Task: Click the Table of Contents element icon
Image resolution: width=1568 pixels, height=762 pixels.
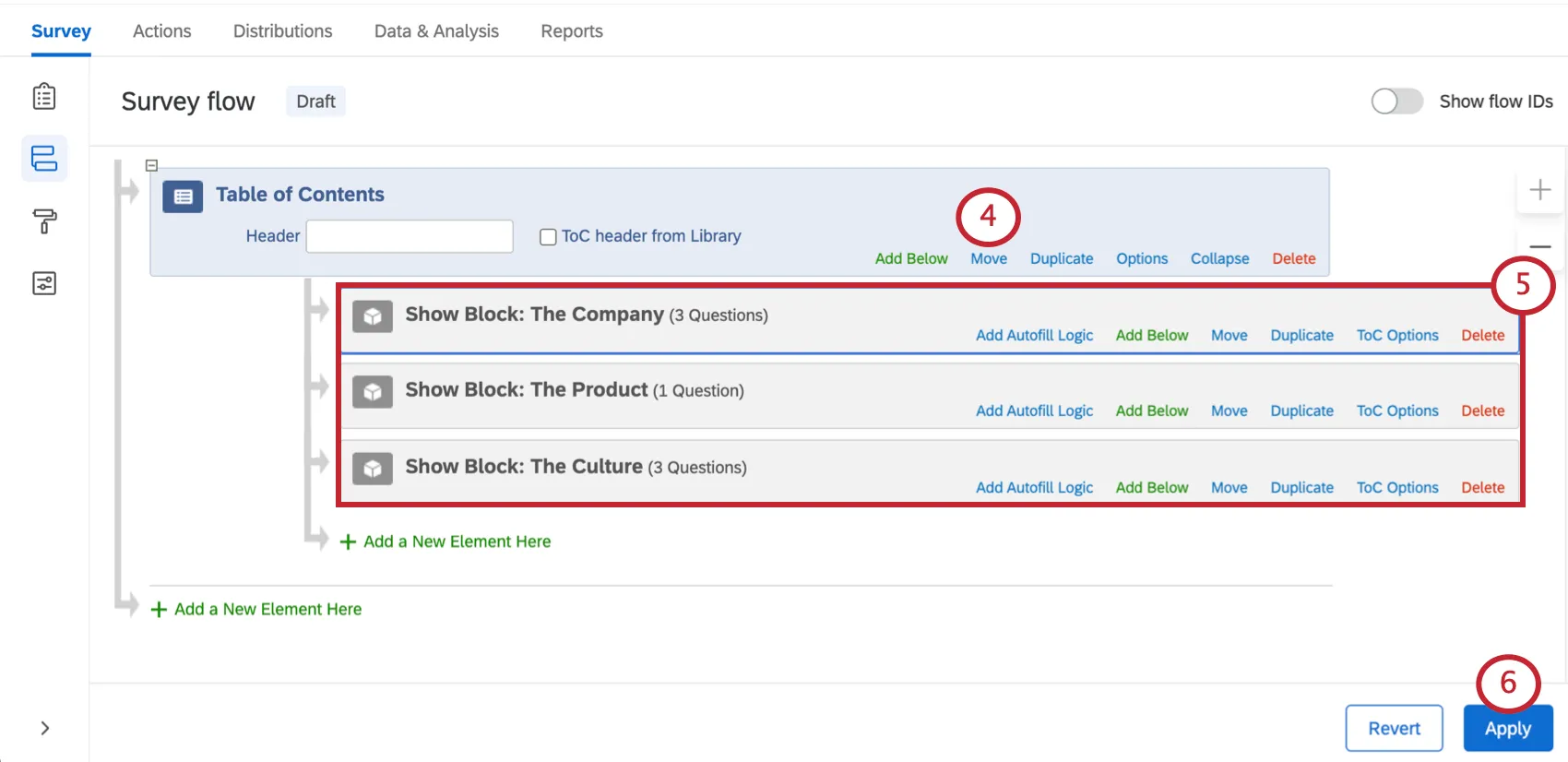Action: (x=183, y=196)
